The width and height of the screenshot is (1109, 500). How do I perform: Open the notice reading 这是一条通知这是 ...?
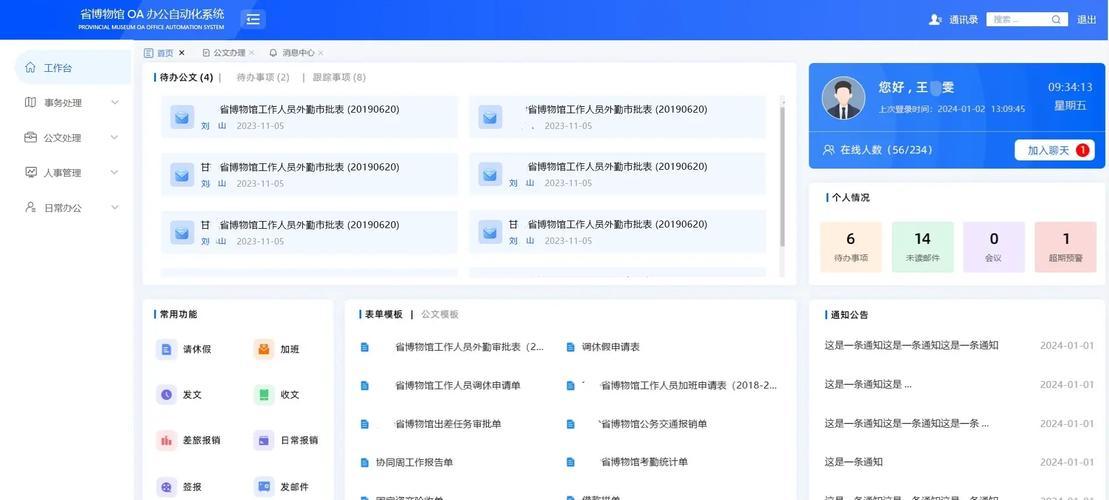[x=868, y=385]
